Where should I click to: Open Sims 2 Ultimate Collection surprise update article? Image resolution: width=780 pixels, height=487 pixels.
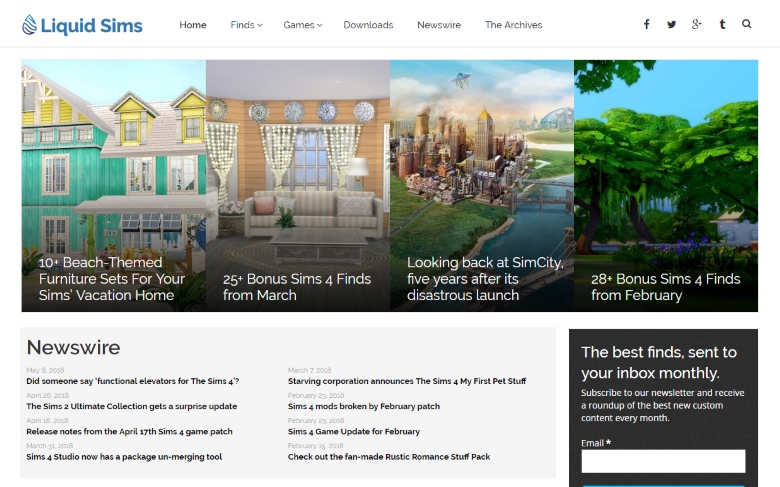pyautogui.click(x=132, y=406)
